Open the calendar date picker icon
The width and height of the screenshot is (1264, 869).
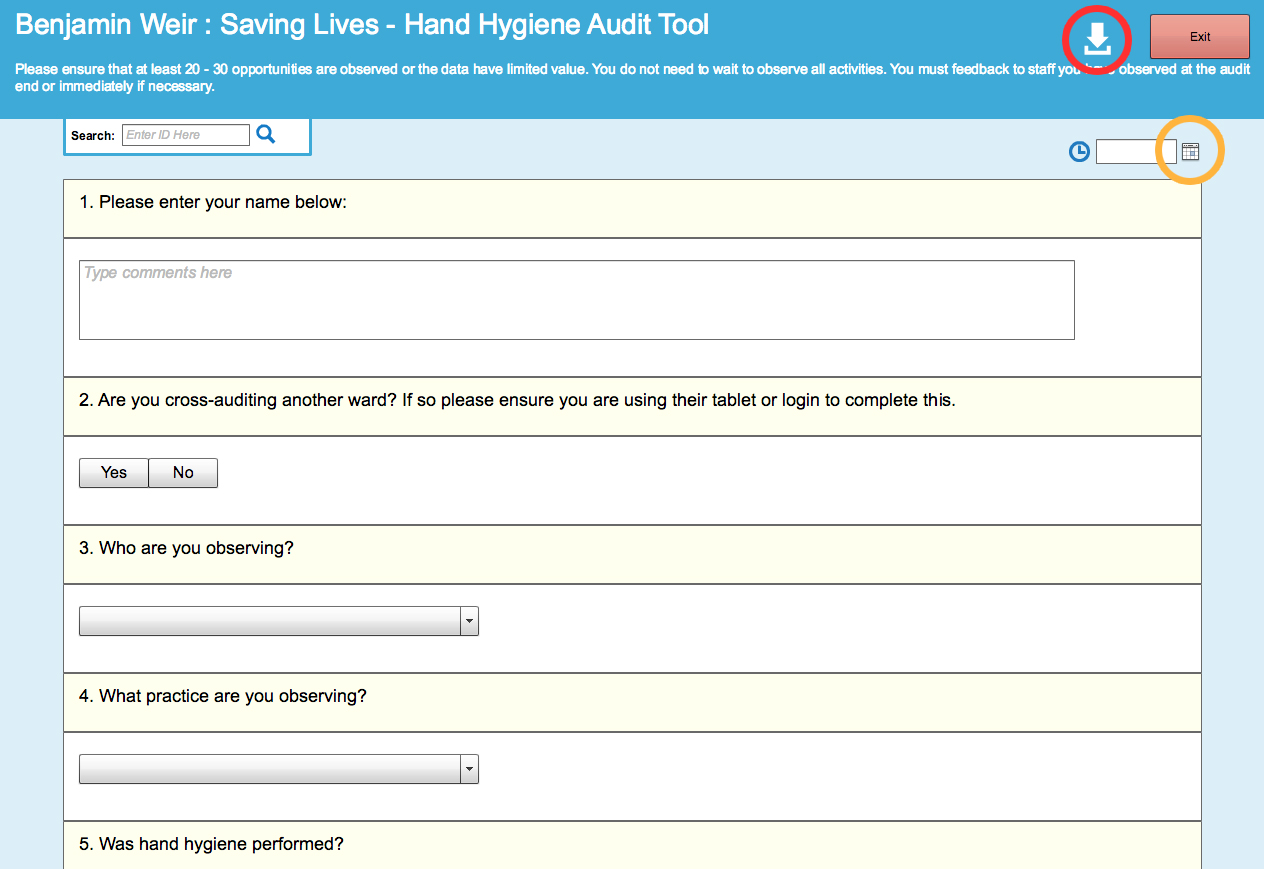tap(1190, 152)
